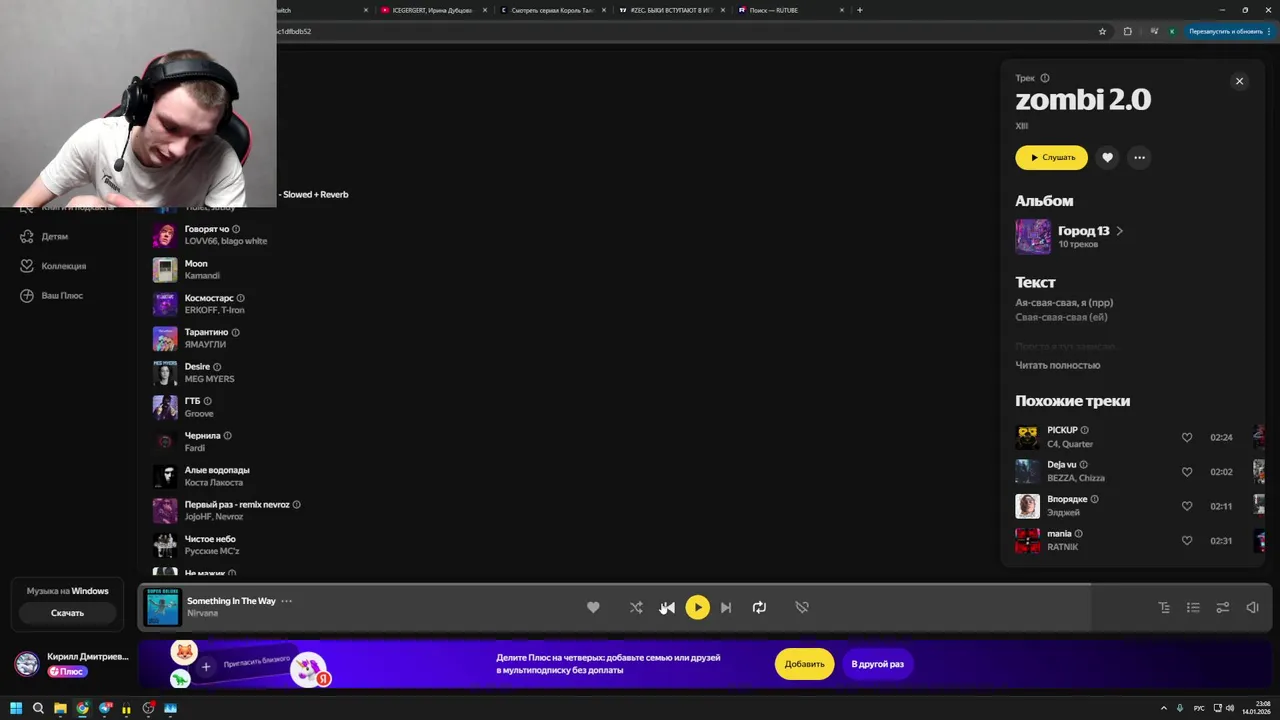Screen dimensions: 1280x720
Task: Click Перезапустить и обновить button
Action: coord(1226,31)
